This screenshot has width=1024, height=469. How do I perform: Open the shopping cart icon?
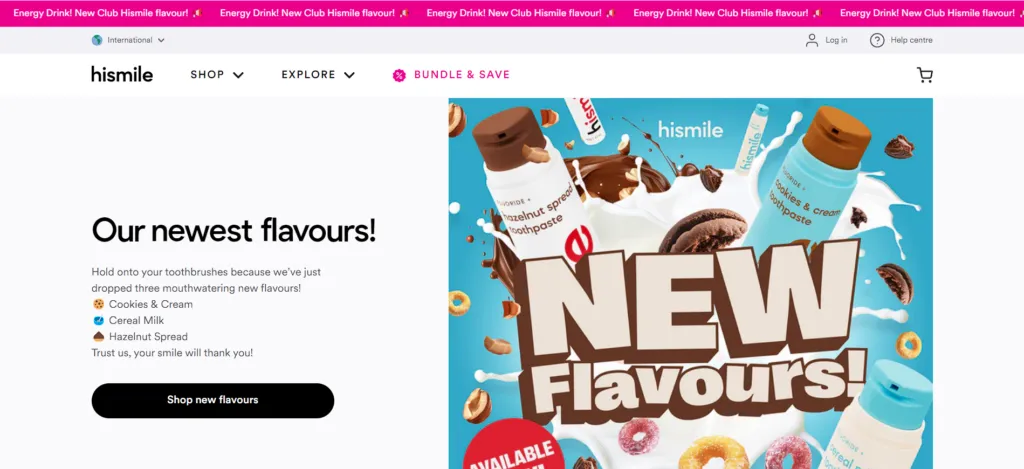click(x=925, y=75)
